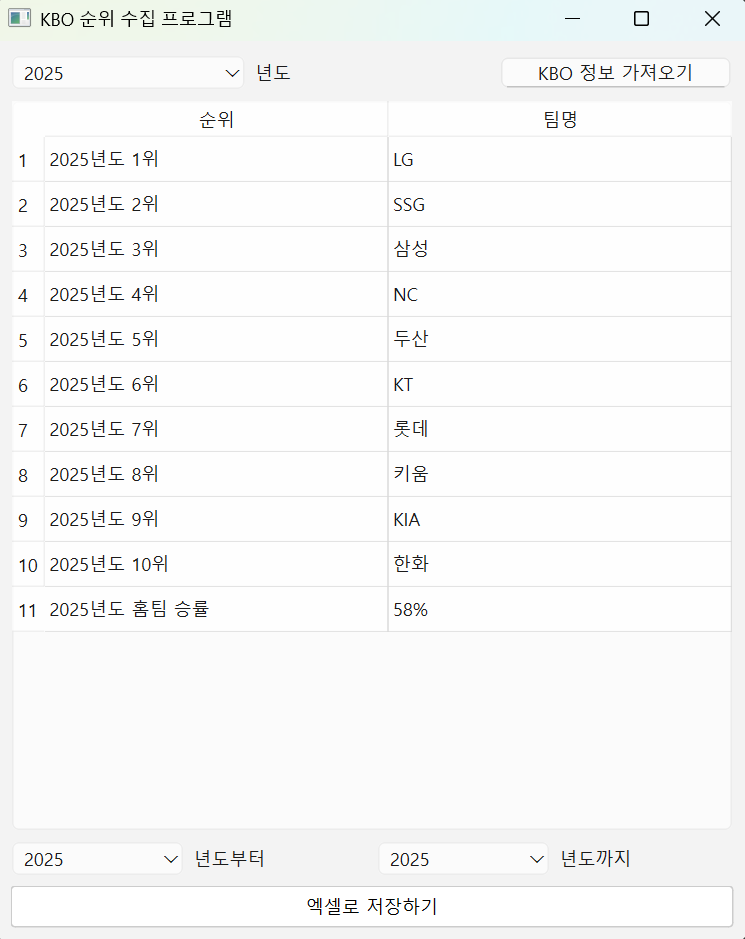Click the app icon in title bar
Viewport: 745px width, 939px height.
[19, 19]
